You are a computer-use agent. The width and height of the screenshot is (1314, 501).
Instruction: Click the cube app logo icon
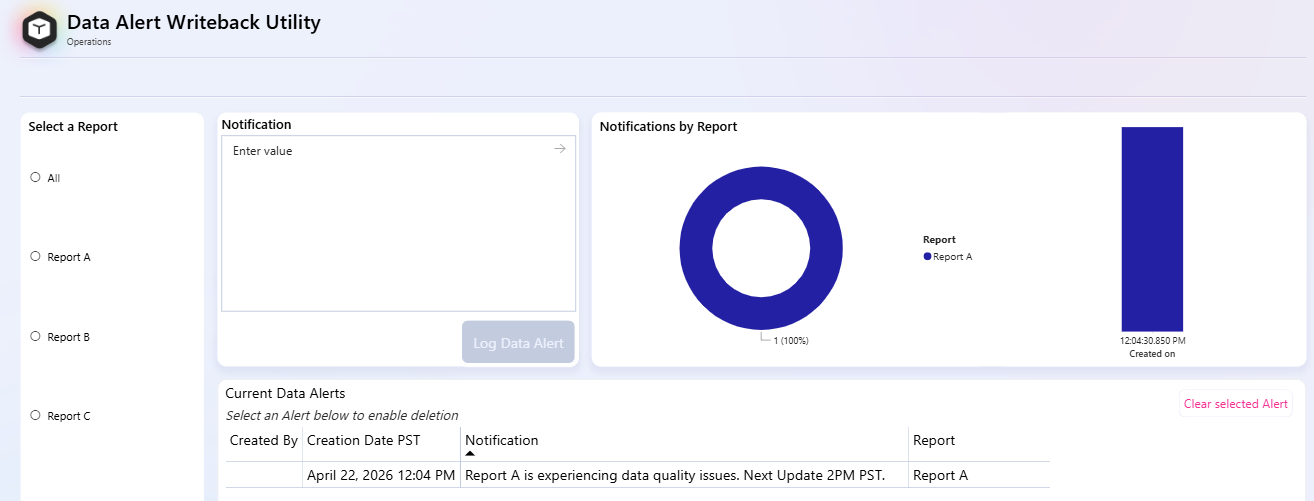[x=40, y=30]
